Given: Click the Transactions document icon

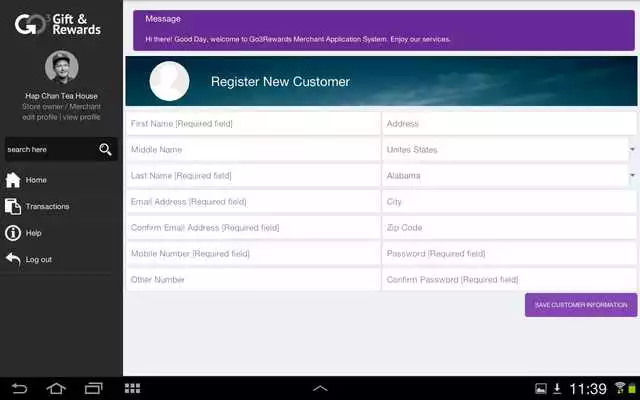Looking at the screenshot, I should pos(13,206).
